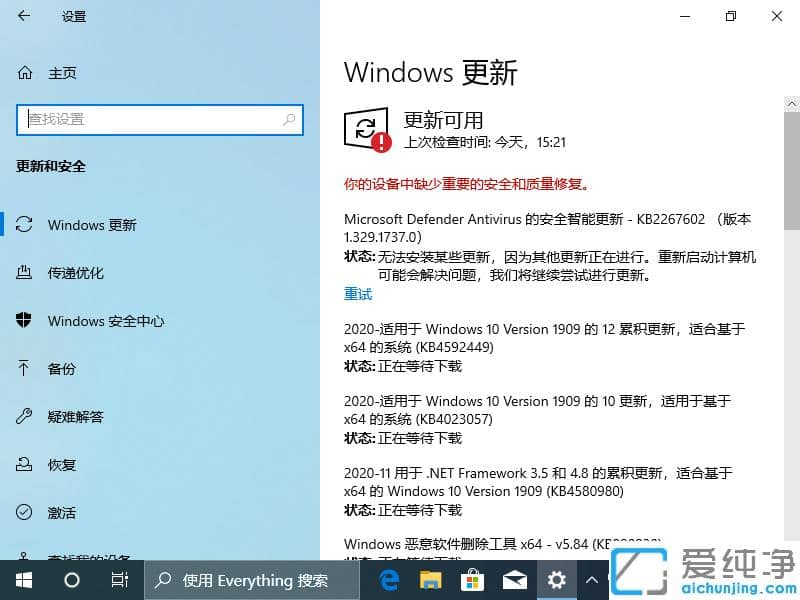
Task: Click the 恢复 recovery icon
Action: point(24,465)
